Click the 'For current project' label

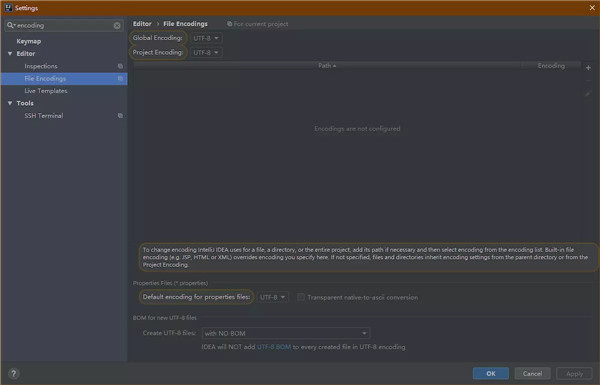(261, 24)
